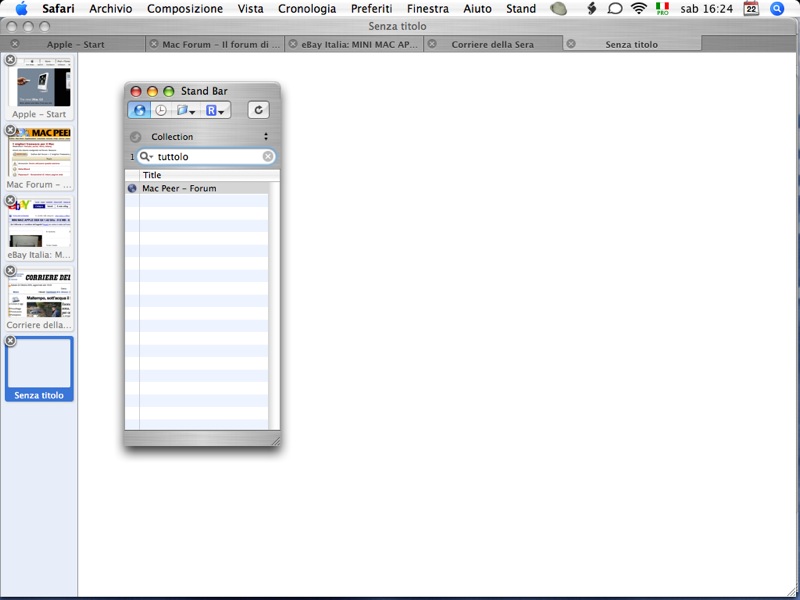Open the Finestra menu

pyautogui.click(x=428, y=9)
